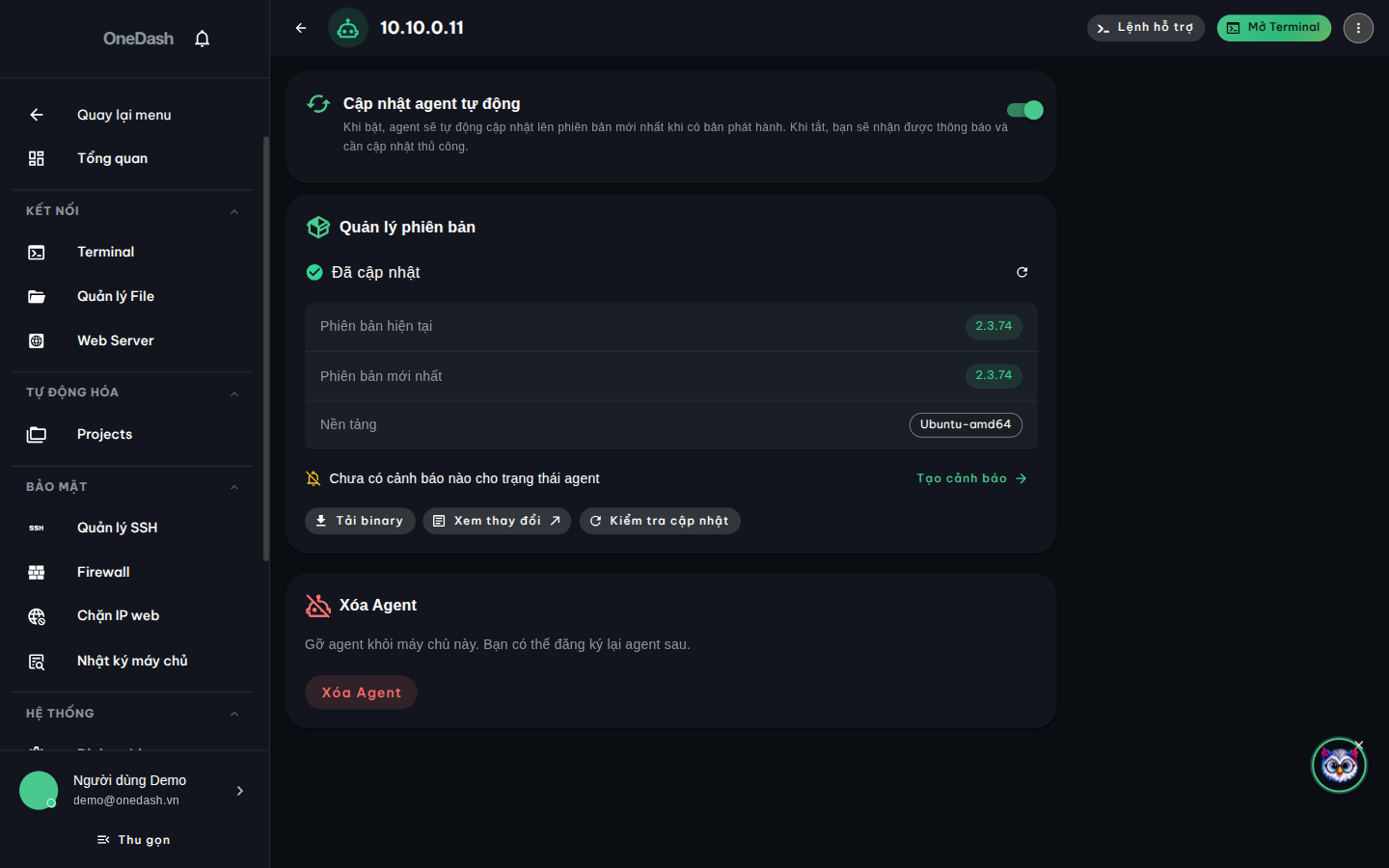Screen dimensions: 1389x868
Task: Collapse the TỰ ĐỘNG HÓA section
Action: [234, 393]
